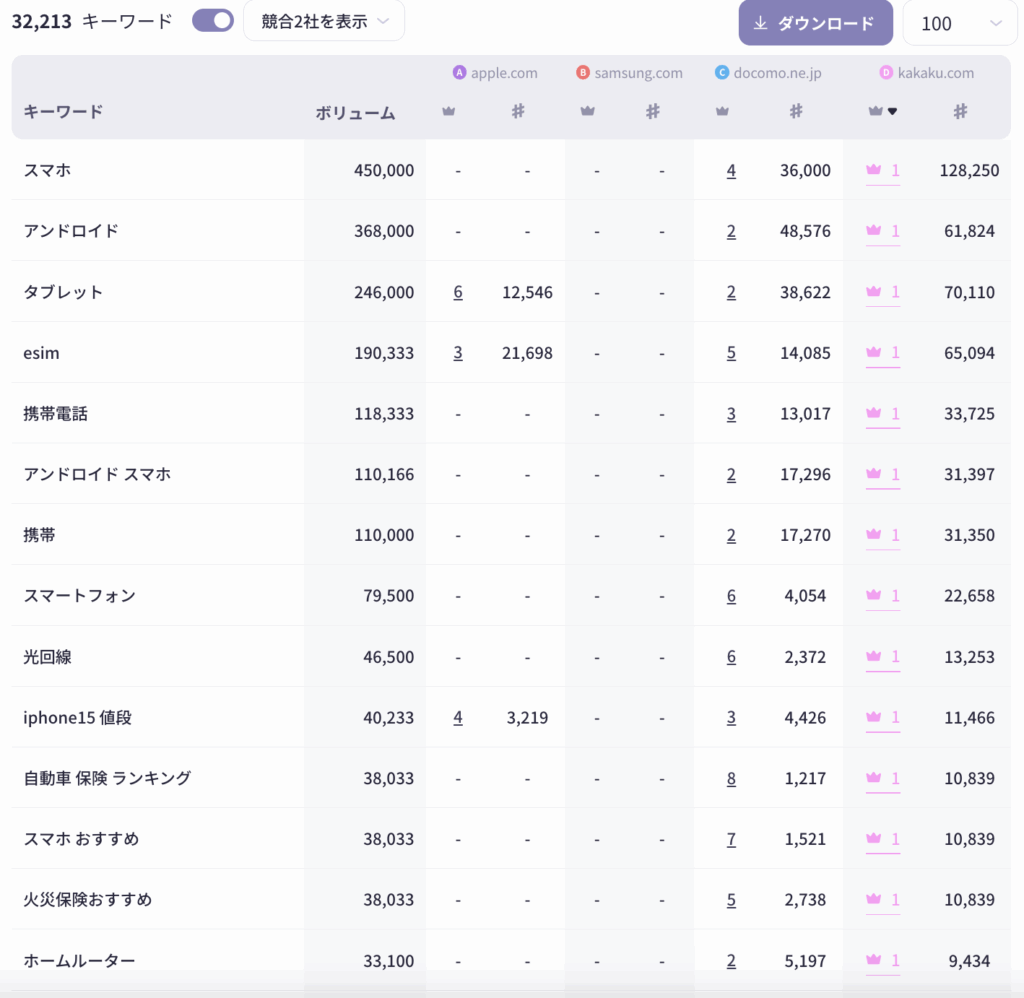Open the 競合2社を表示 dropdown
This screenshot has width=1024, height=998.
click(324, 21)
